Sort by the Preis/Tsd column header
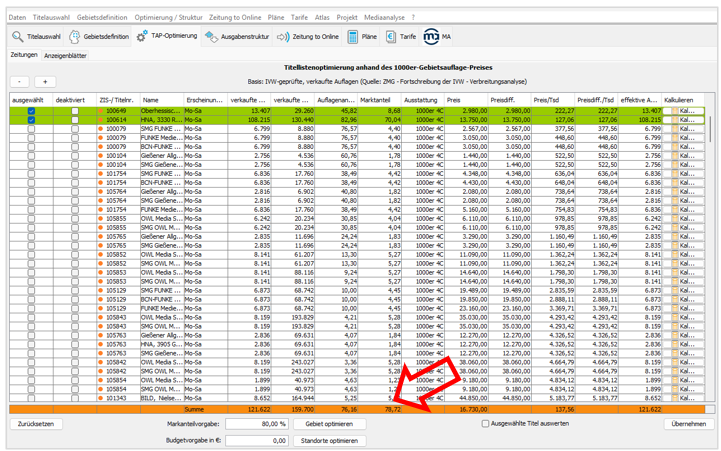Image resolution: width=721 pixels, height=451 pixels. (546, 101)
